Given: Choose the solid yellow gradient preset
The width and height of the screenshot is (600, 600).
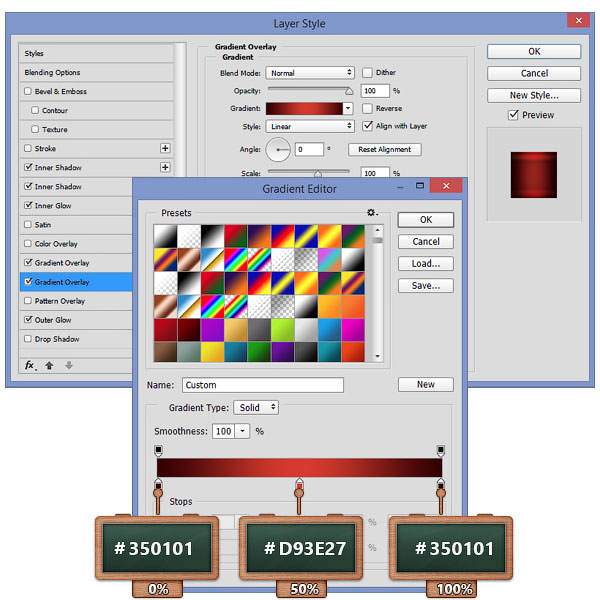Looking at the screenshot, I should tap(212, 352).
